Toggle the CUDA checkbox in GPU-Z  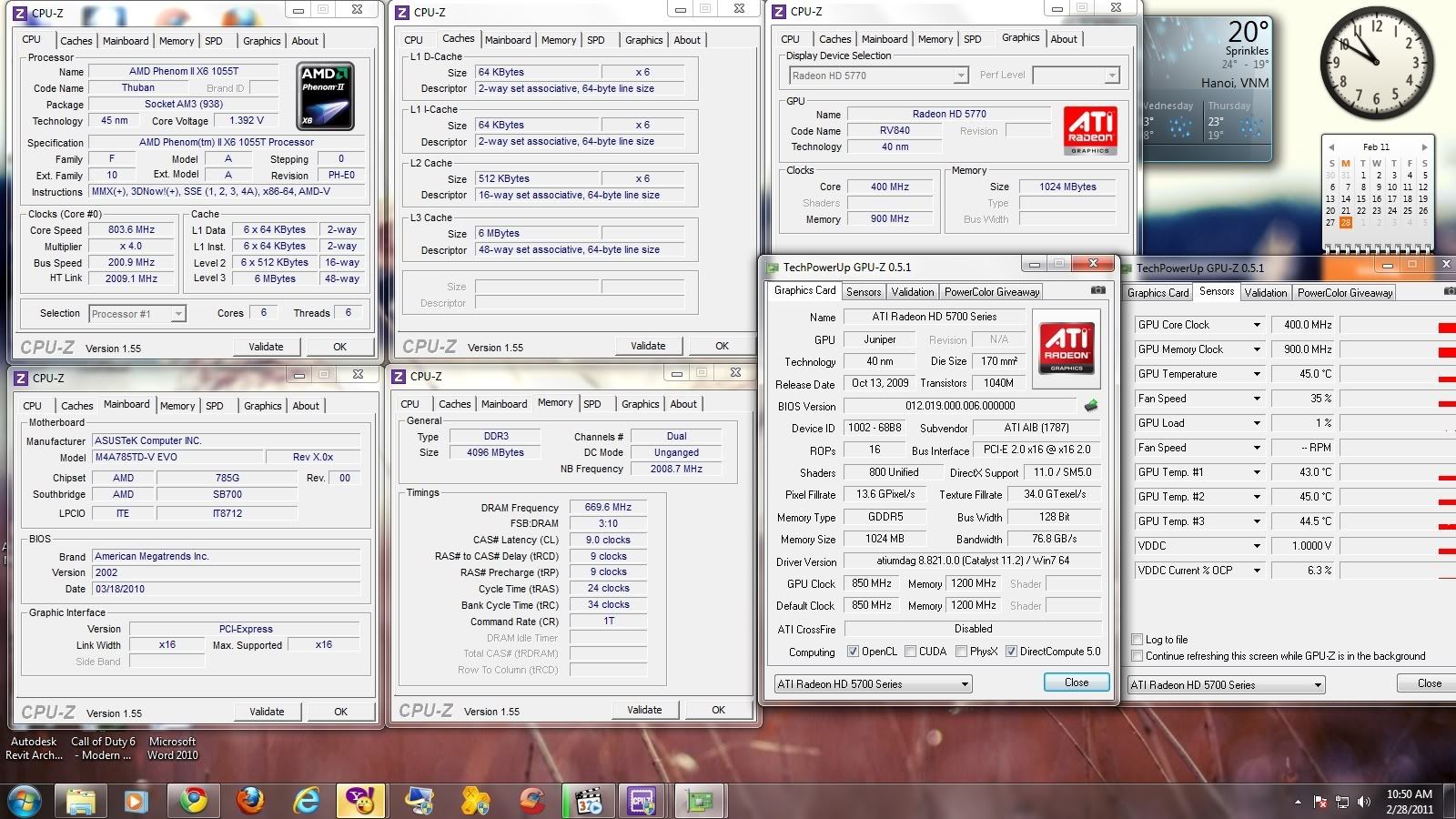(910, 652)
